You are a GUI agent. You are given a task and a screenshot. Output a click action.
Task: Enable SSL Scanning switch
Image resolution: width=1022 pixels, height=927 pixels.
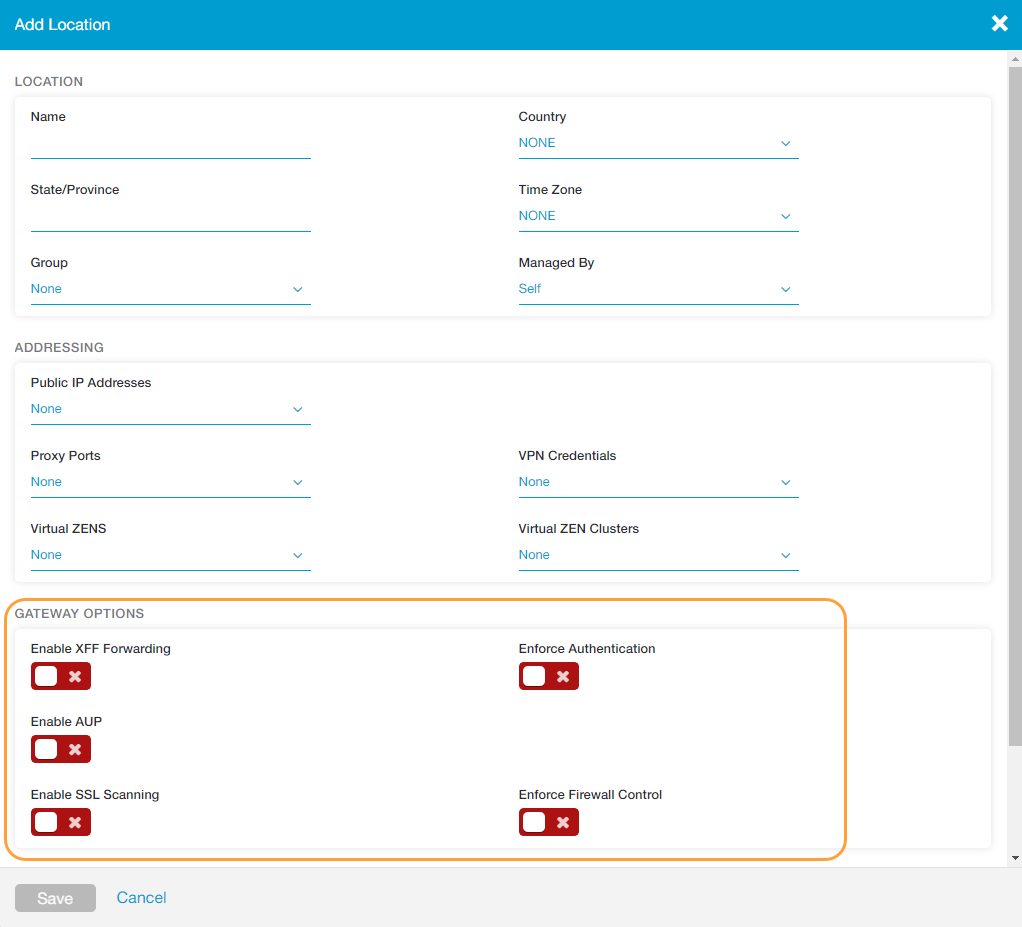pos(61,822)
